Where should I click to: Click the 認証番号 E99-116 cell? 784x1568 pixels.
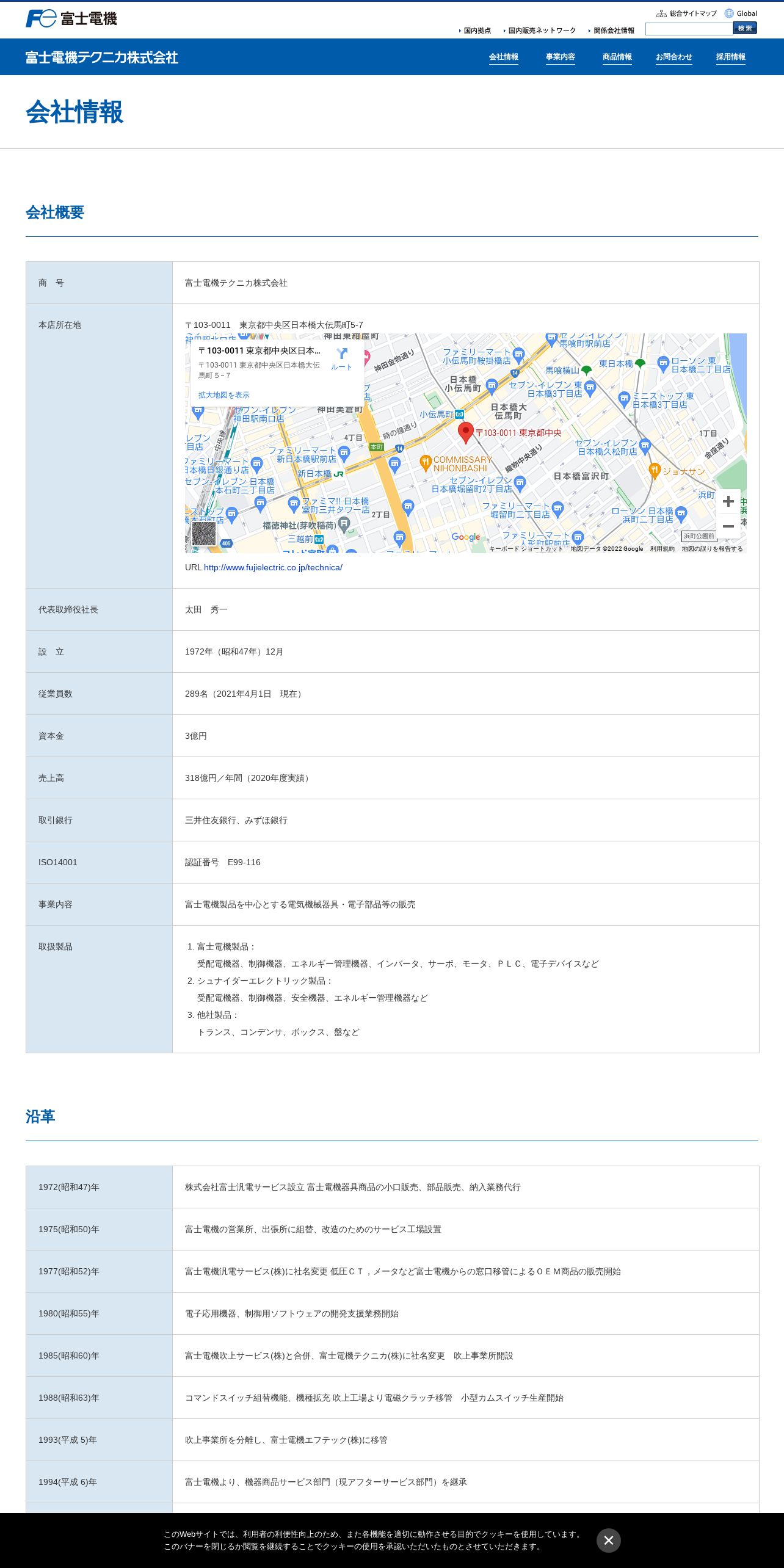click(465, 862)
